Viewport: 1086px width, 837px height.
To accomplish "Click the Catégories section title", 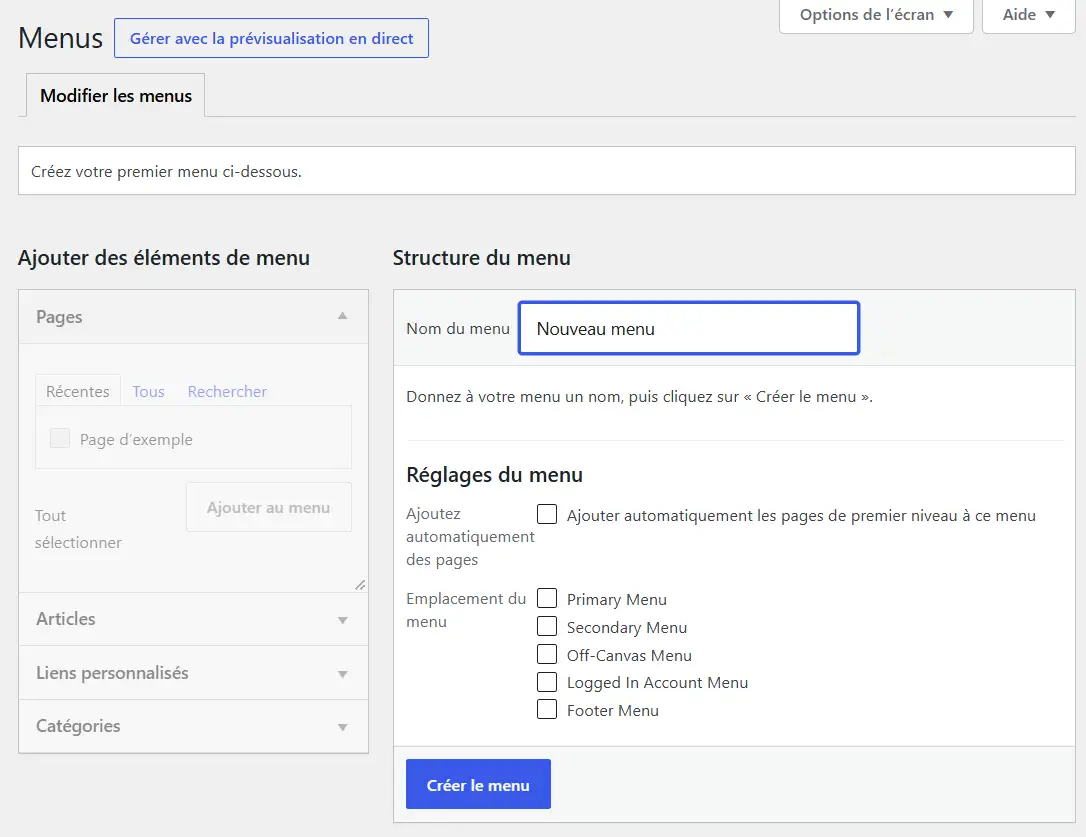I will (x=78, y=726).
